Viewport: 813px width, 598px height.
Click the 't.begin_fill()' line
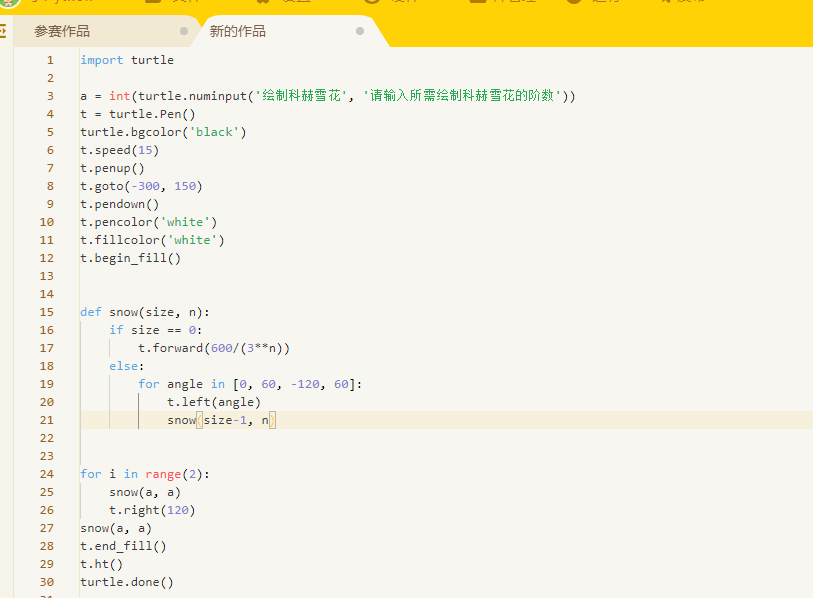click(131, 258)
